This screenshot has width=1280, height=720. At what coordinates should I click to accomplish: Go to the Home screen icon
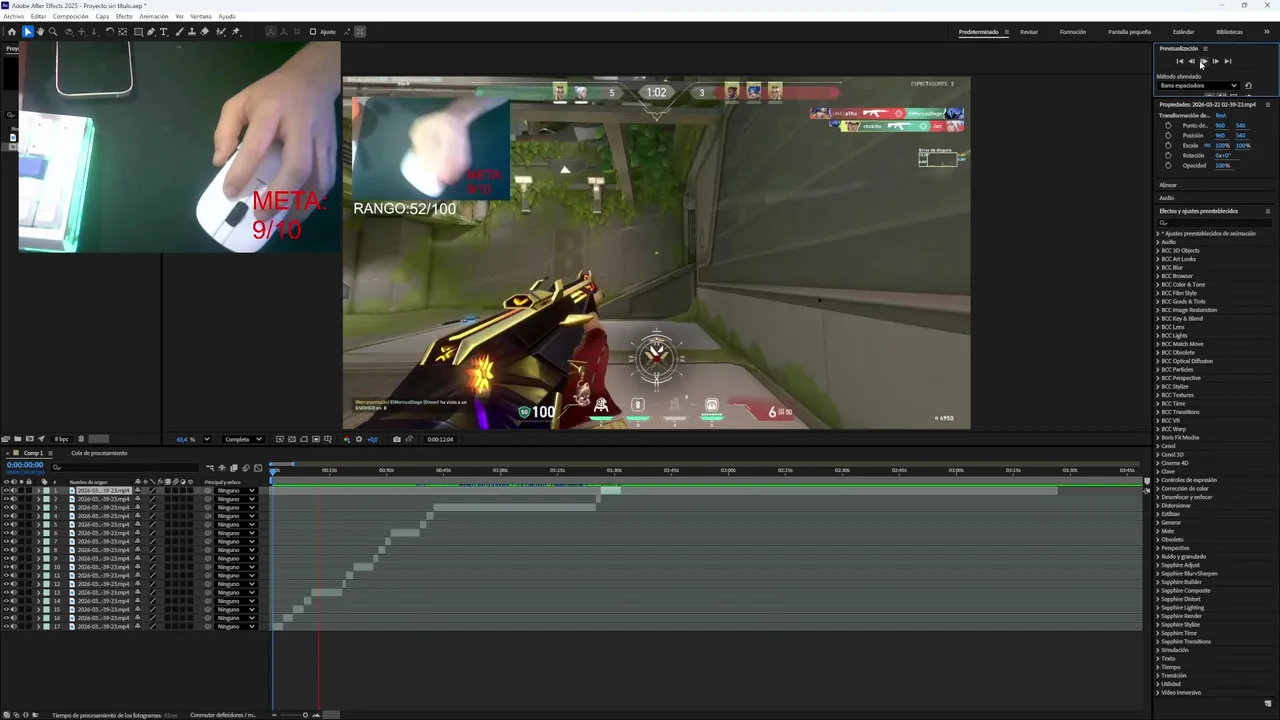(12, 32)
